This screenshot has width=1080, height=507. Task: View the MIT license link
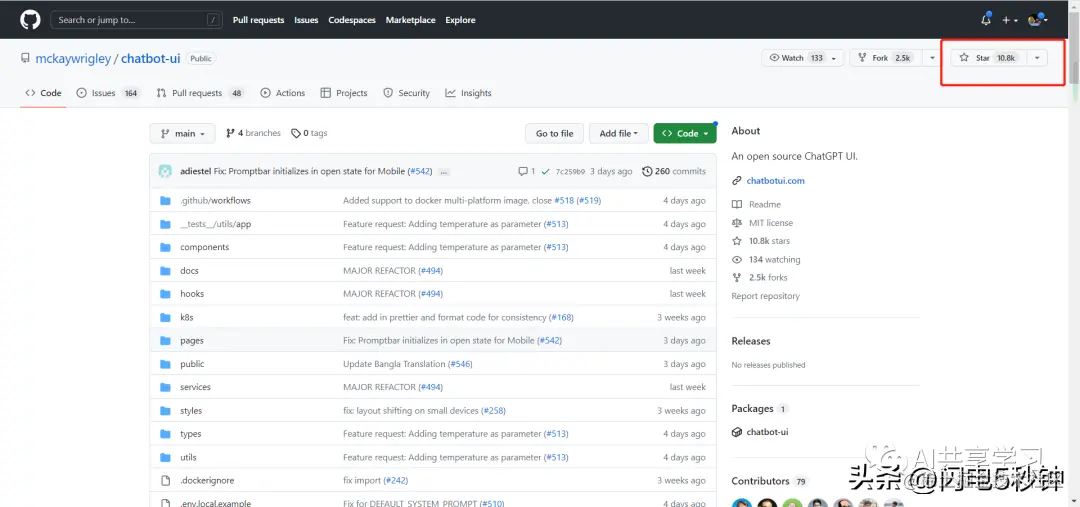point(762,223)
